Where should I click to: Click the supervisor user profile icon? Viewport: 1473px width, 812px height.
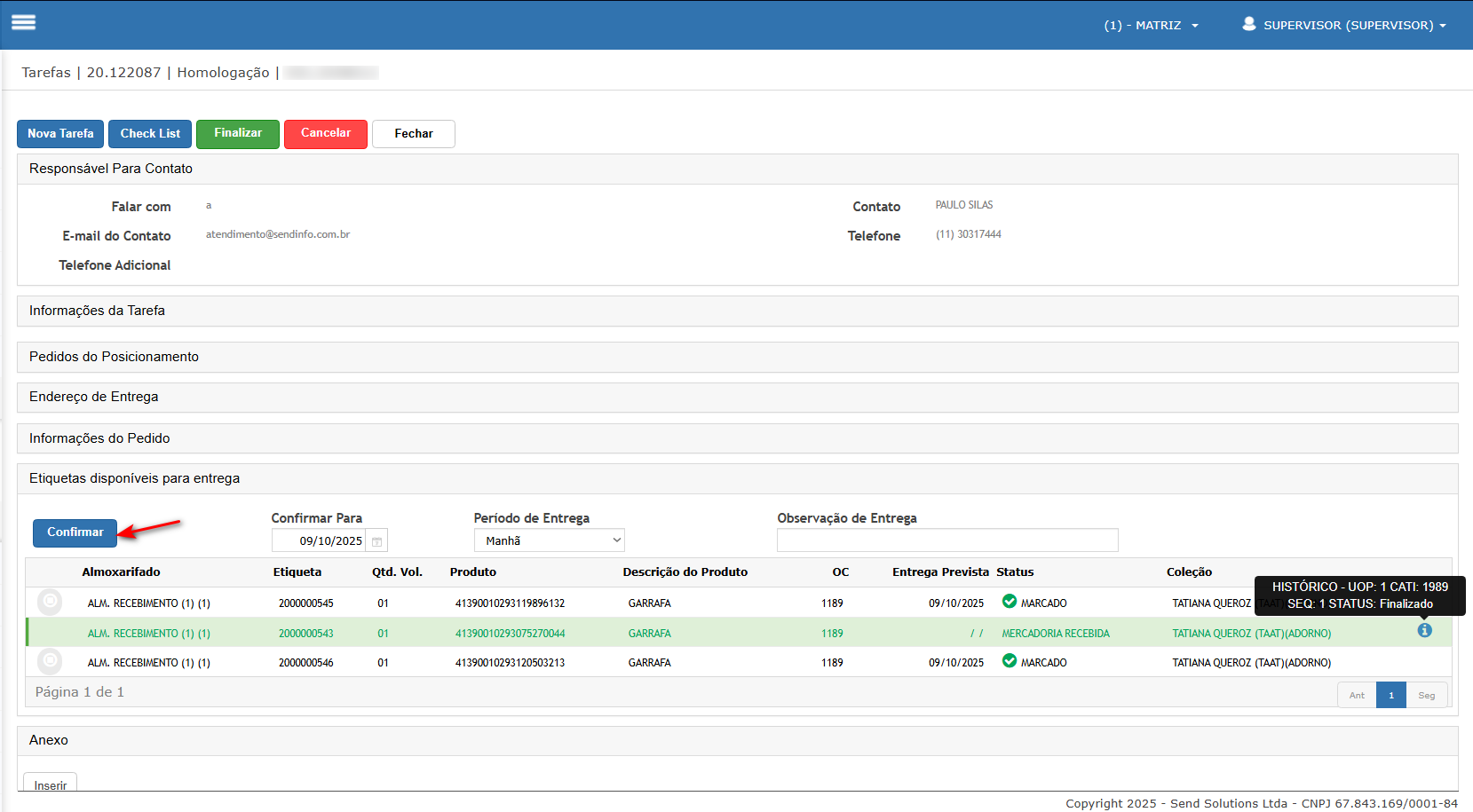tap(1248, 24)
